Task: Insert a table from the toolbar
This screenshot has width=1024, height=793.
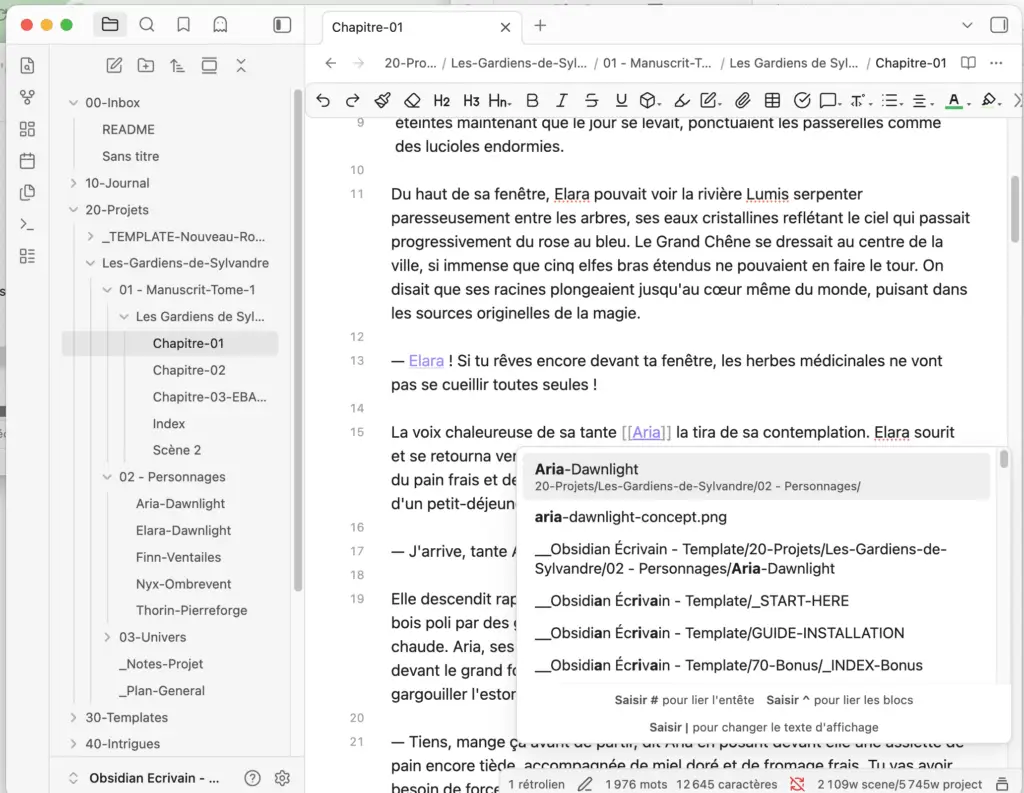Action: click(x=772, y=100)
